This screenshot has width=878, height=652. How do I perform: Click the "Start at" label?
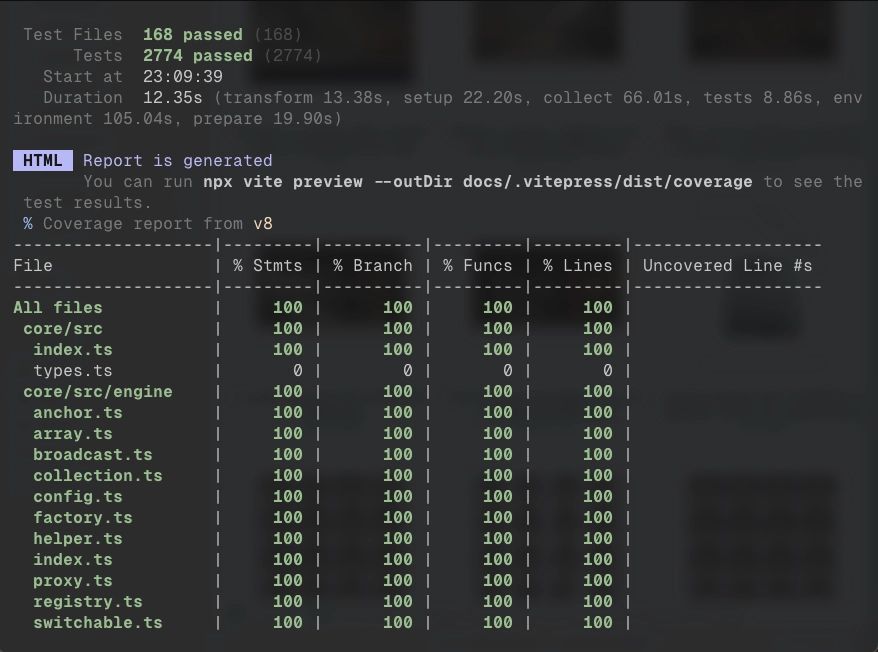click(83, 77)
